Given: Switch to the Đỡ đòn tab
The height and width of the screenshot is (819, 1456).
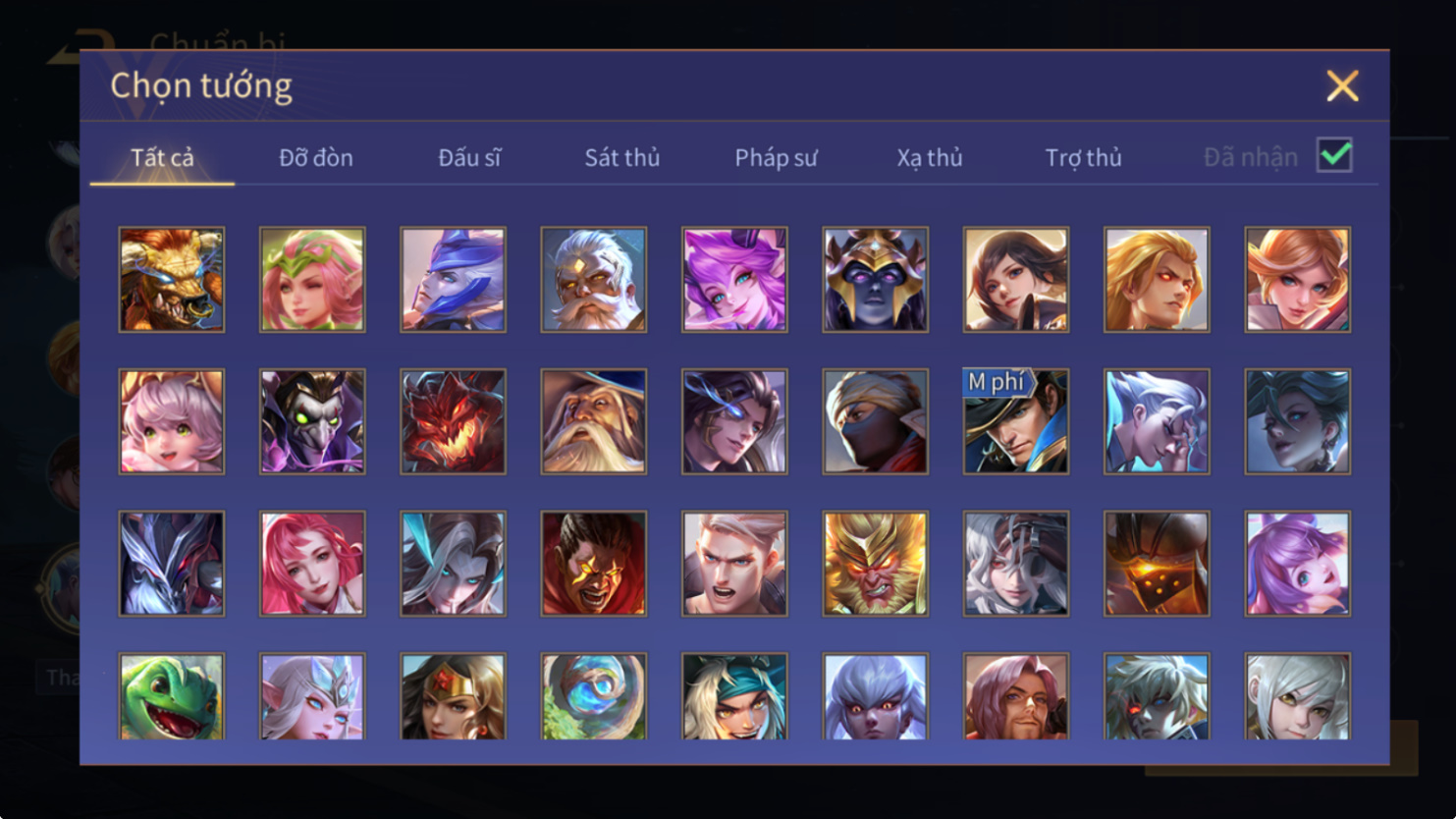Looking at the screenshot, I should (x=316, y=157).
